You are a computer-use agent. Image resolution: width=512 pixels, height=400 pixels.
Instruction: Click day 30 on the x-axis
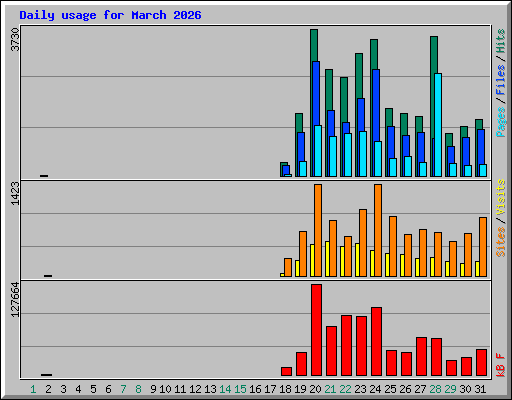[465, 389]
